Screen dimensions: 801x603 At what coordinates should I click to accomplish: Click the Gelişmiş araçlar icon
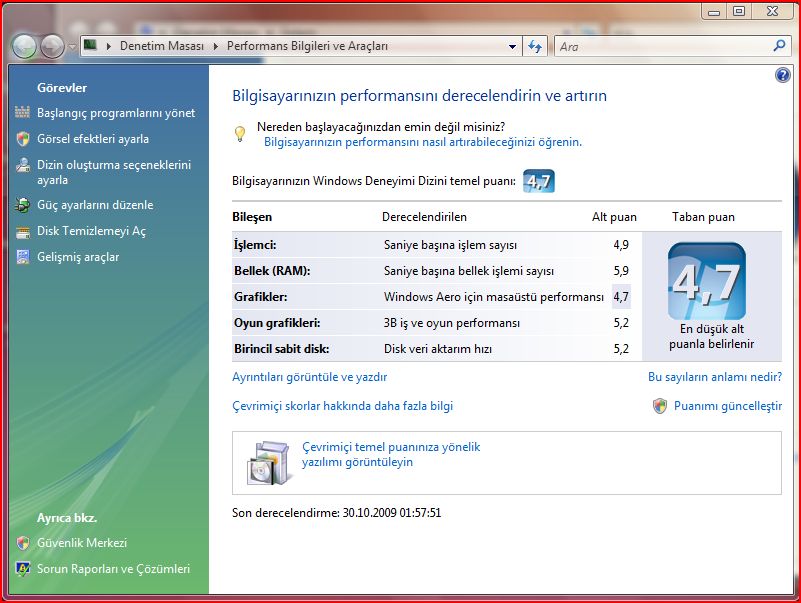pyautogui.click(x=22, y=257)
